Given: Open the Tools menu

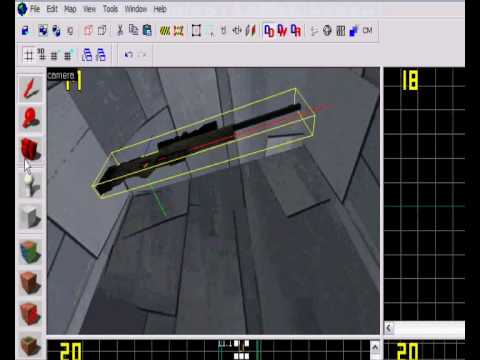Looking at the screenshot, I should (110, 9).
